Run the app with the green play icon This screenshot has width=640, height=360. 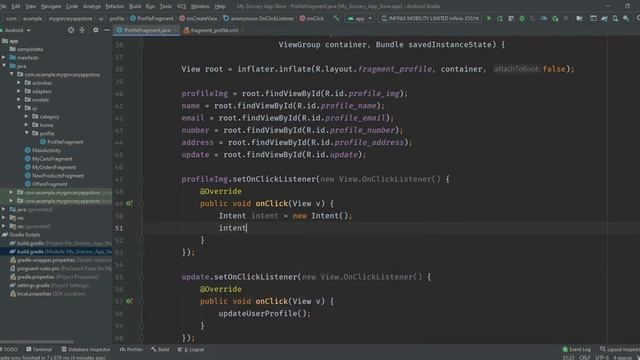[489, 18]
